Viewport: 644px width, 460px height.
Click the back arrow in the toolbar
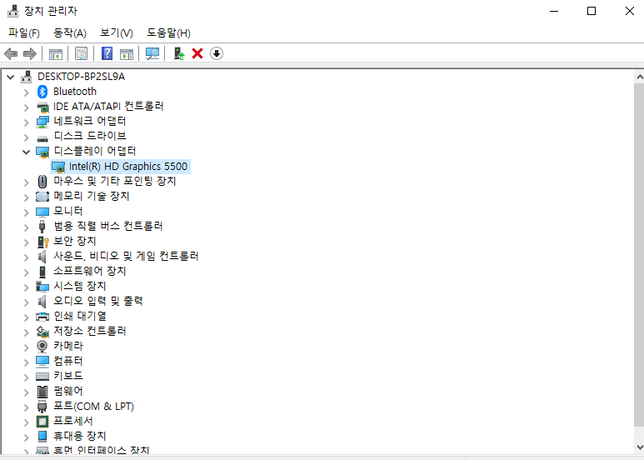11,53
